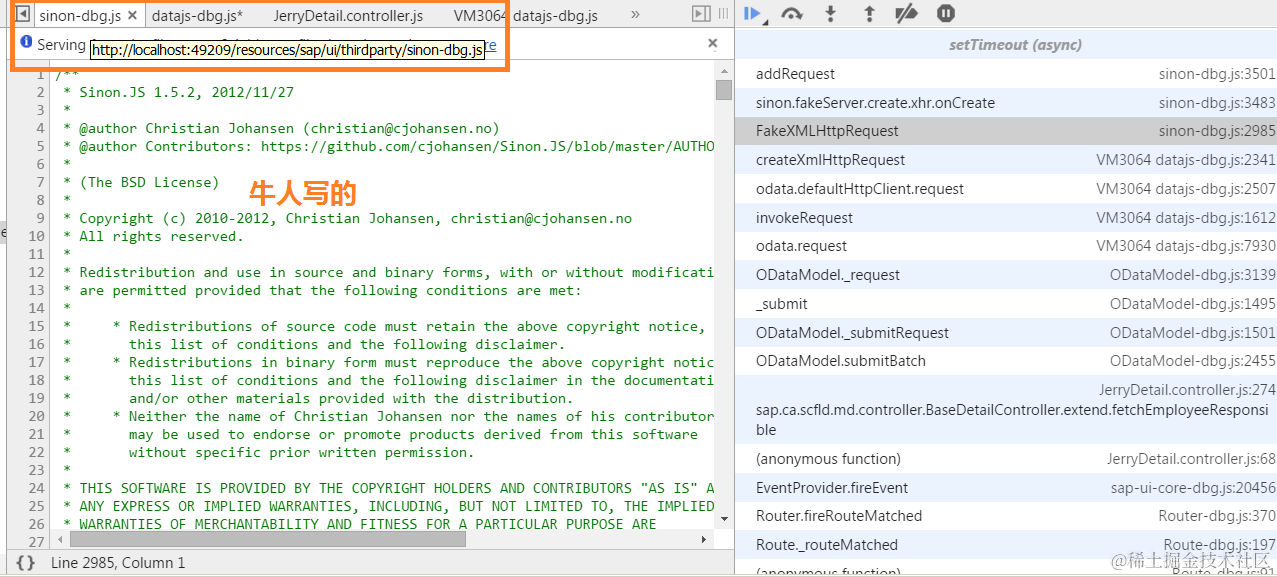Select the ODataModel._request call stack frame
The width and height of the screenshot is (1277, 577).
tap(1005, 275)
